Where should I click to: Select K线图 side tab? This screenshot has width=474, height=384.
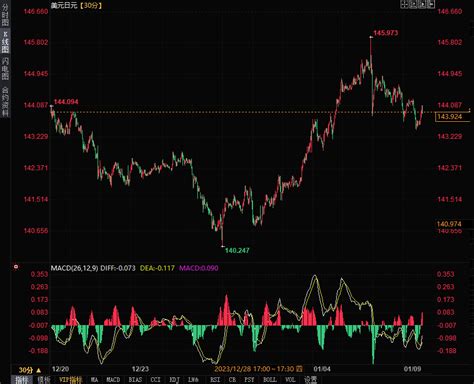[5, 42]
